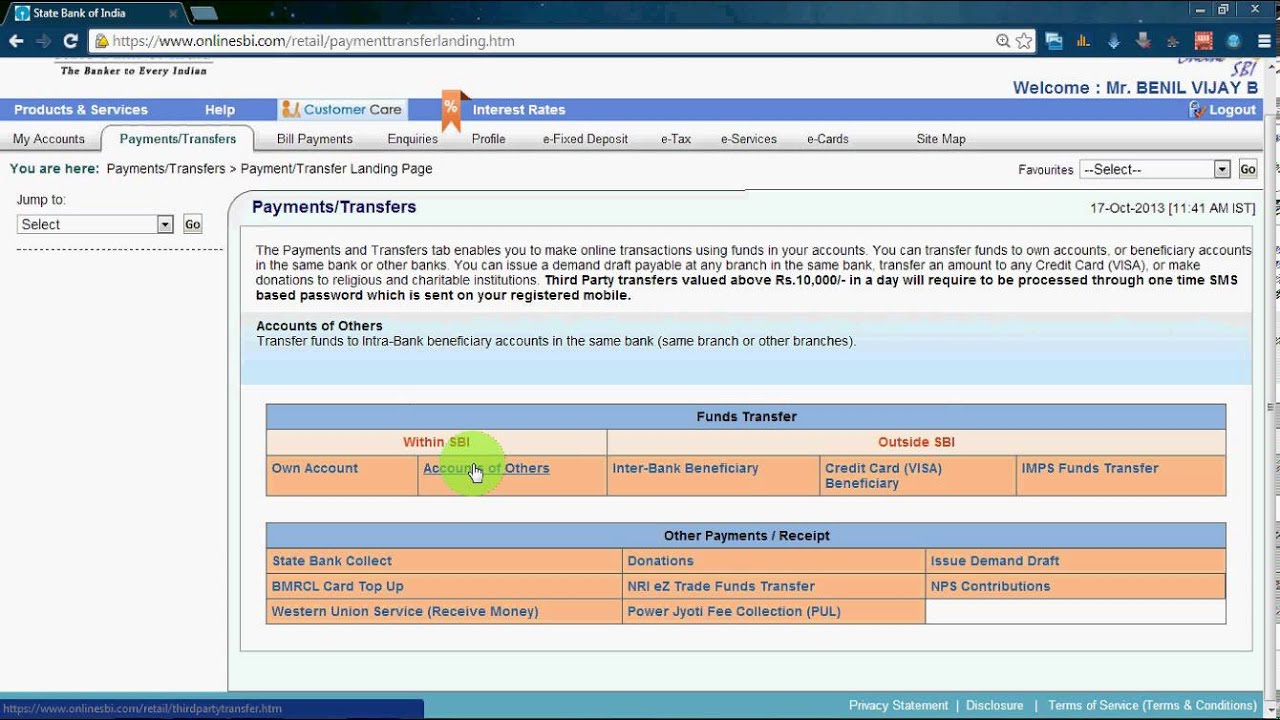Bookmark this page with the star icon
The height and width of the screenshot is (720, 1280).
(1024, 41)
